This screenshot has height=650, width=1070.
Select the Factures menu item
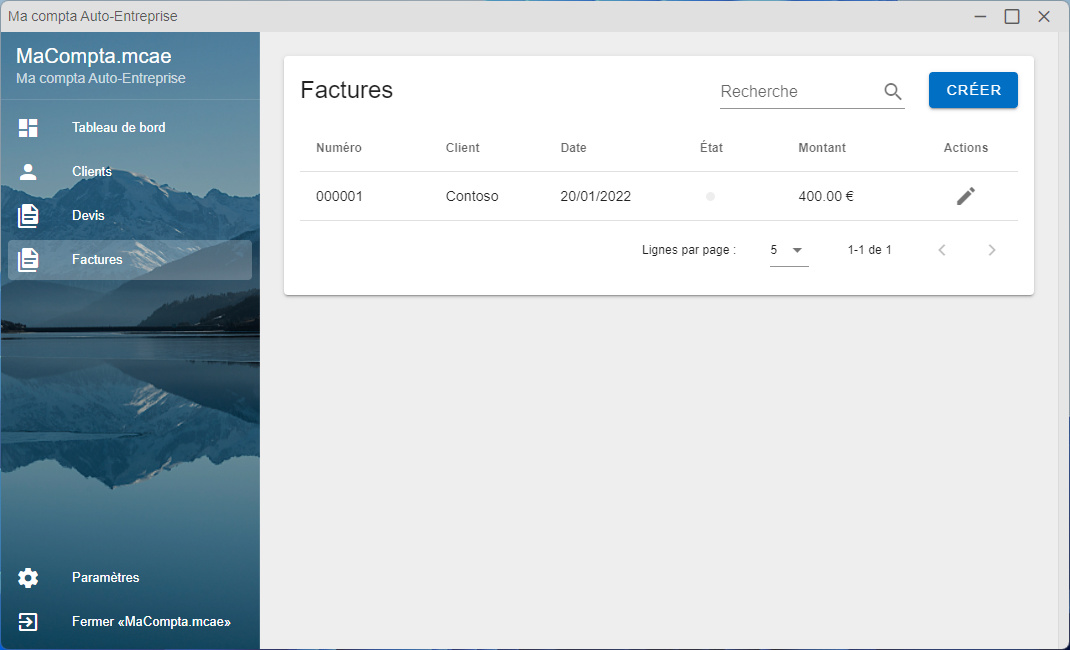pos(130,260)
